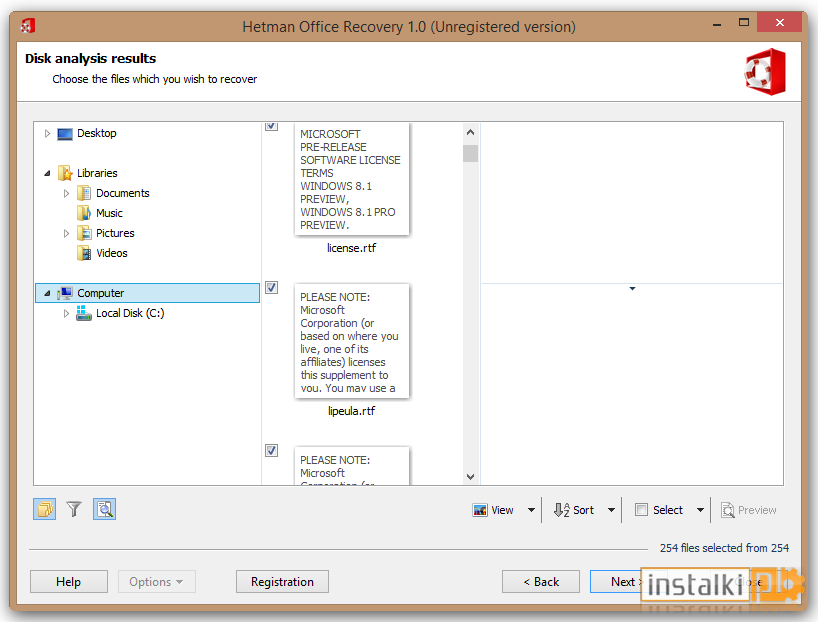Open the View dropdown arrow

click(x=531, y=510)
